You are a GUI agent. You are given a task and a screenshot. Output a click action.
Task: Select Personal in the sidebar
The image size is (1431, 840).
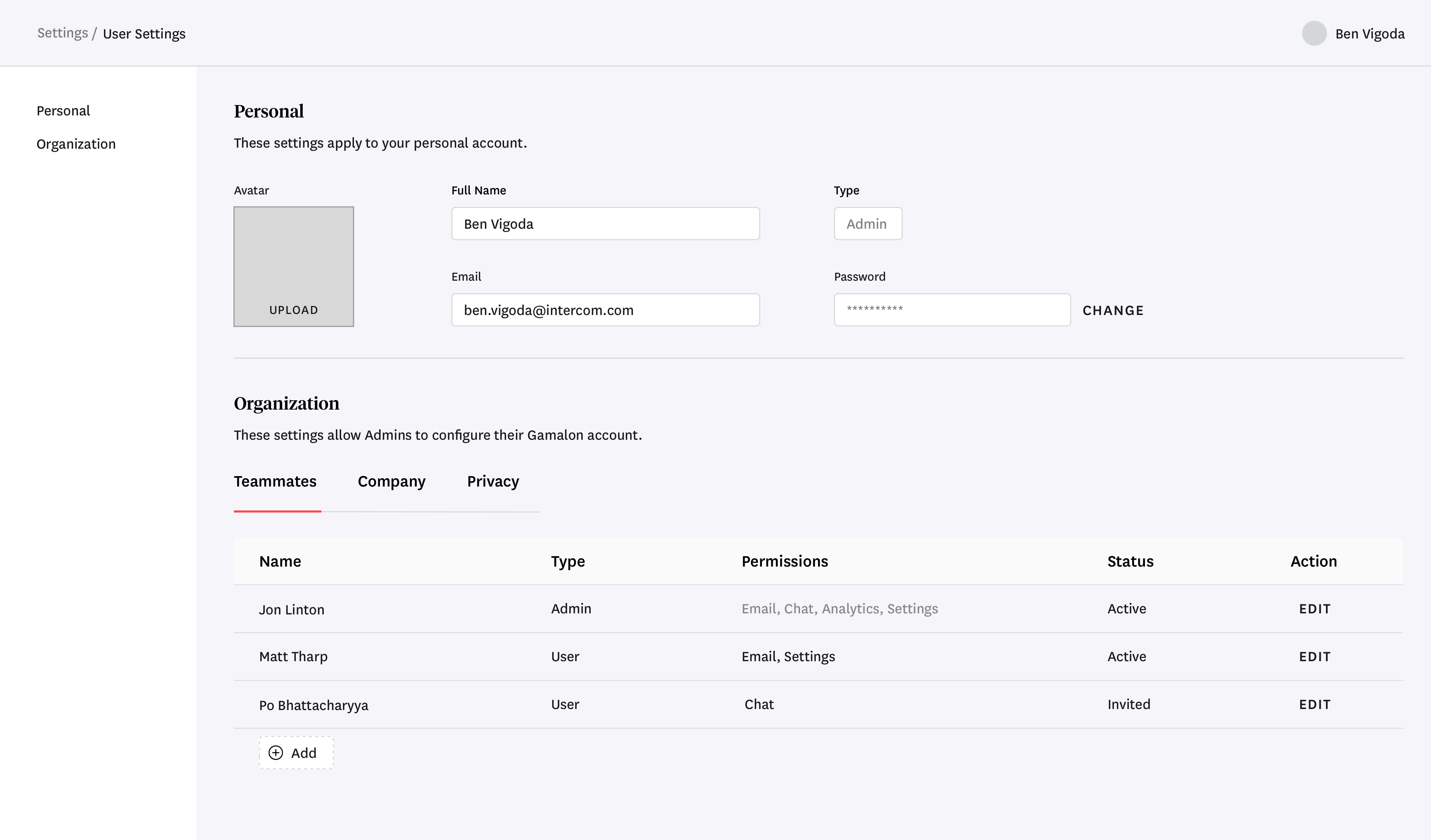click(63, 111)
